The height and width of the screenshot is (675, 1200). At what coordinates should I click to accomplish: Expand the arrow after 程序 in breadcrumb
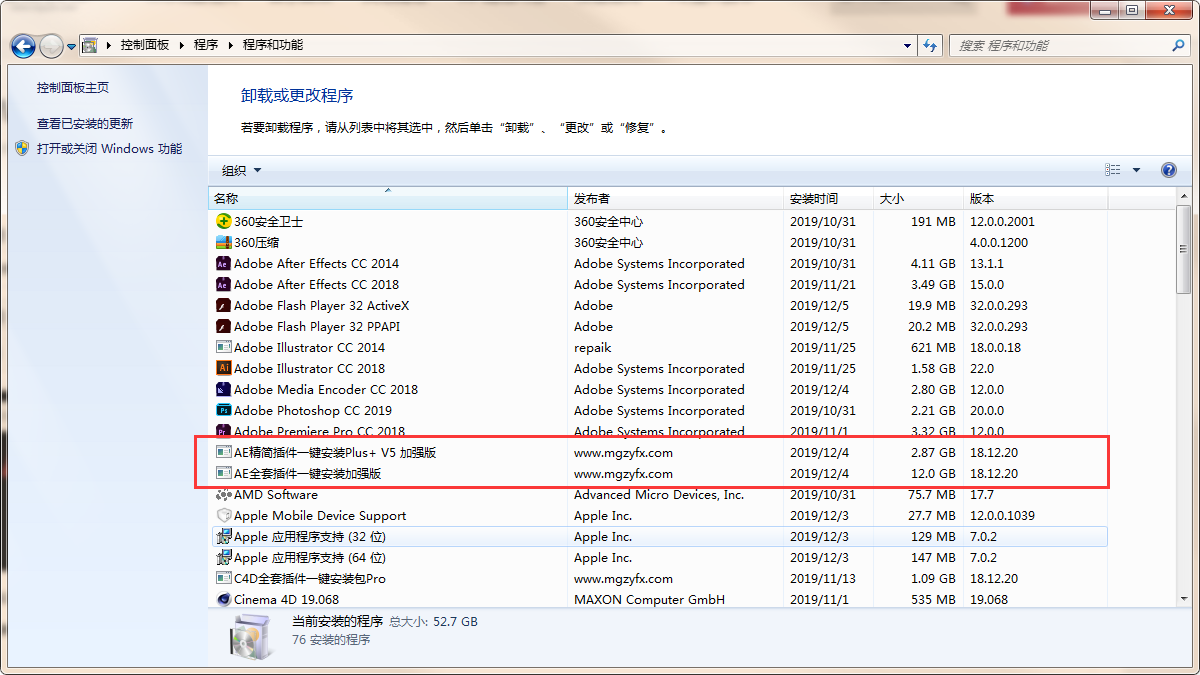pos(232,45)
